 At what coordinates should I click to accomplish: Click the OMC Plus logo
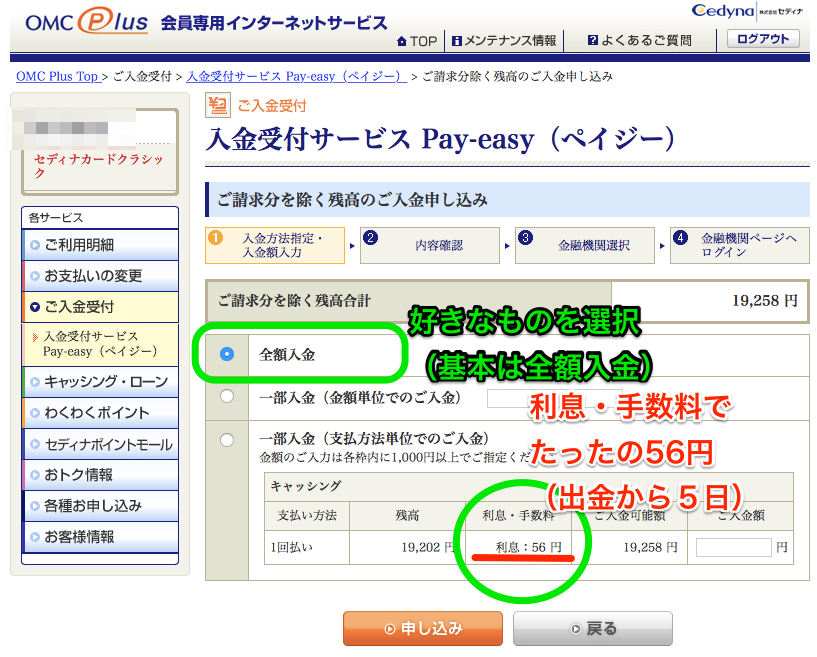pyautogui.click(x=86, y=21)
